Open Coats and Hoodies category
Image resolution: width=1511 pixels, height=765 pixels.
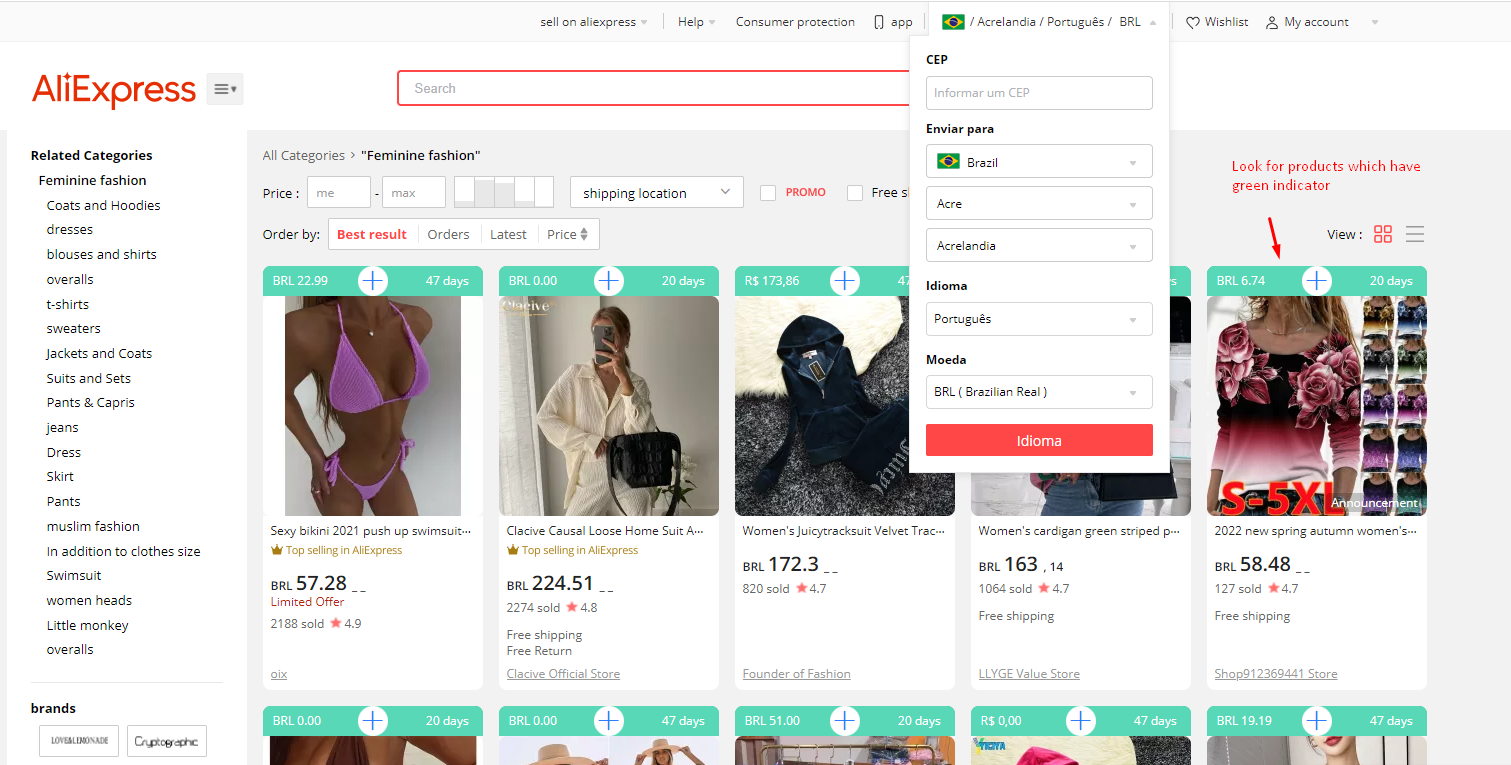103,205
